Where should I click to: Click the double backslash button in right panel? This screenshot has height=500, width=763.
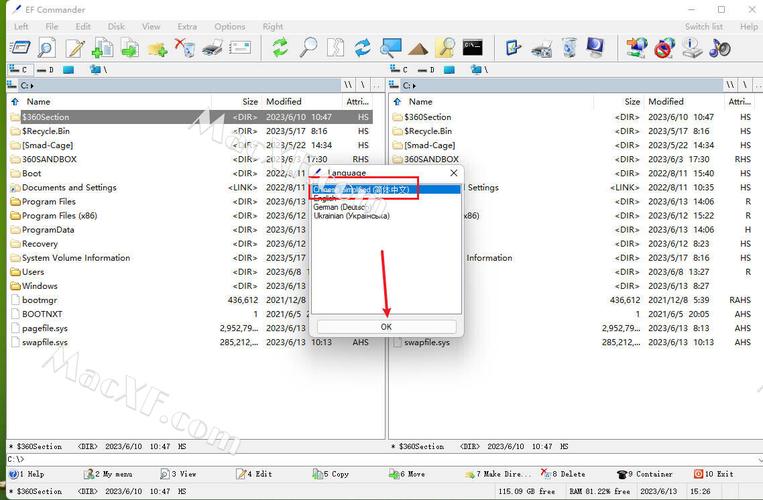click(x=730, y=86)
